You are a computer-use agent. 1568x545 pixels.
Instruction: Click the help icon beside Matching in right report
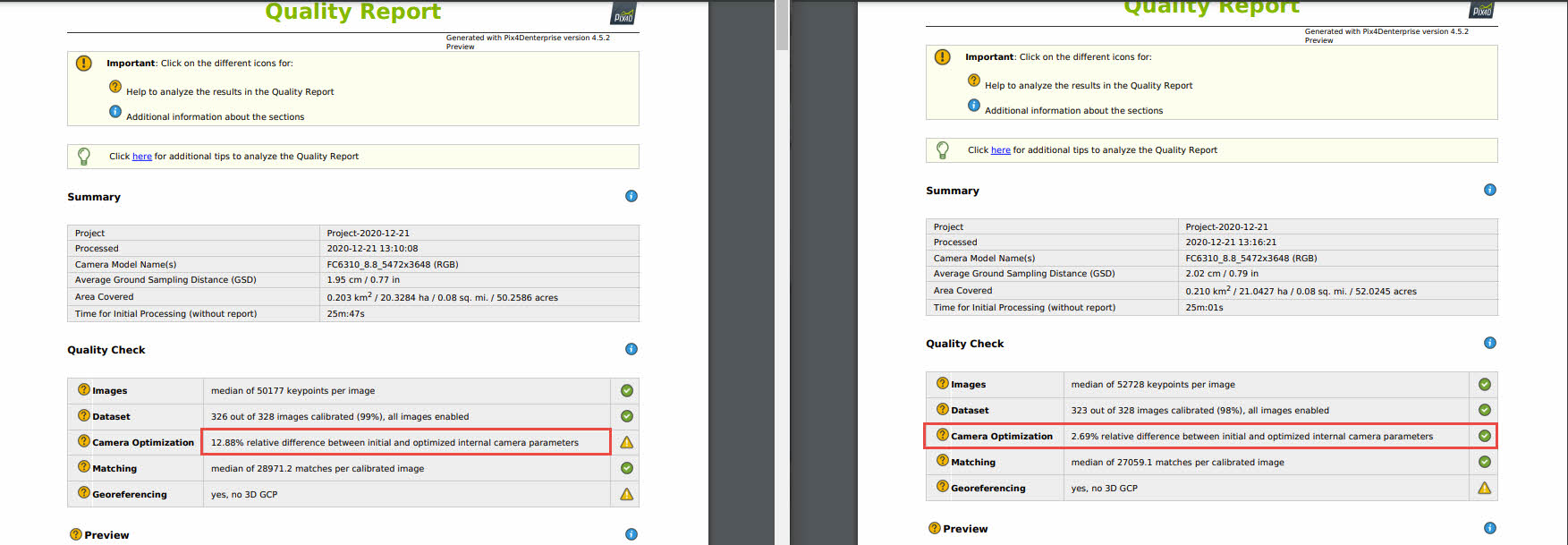pyautogui.click(x=943, y=461)
